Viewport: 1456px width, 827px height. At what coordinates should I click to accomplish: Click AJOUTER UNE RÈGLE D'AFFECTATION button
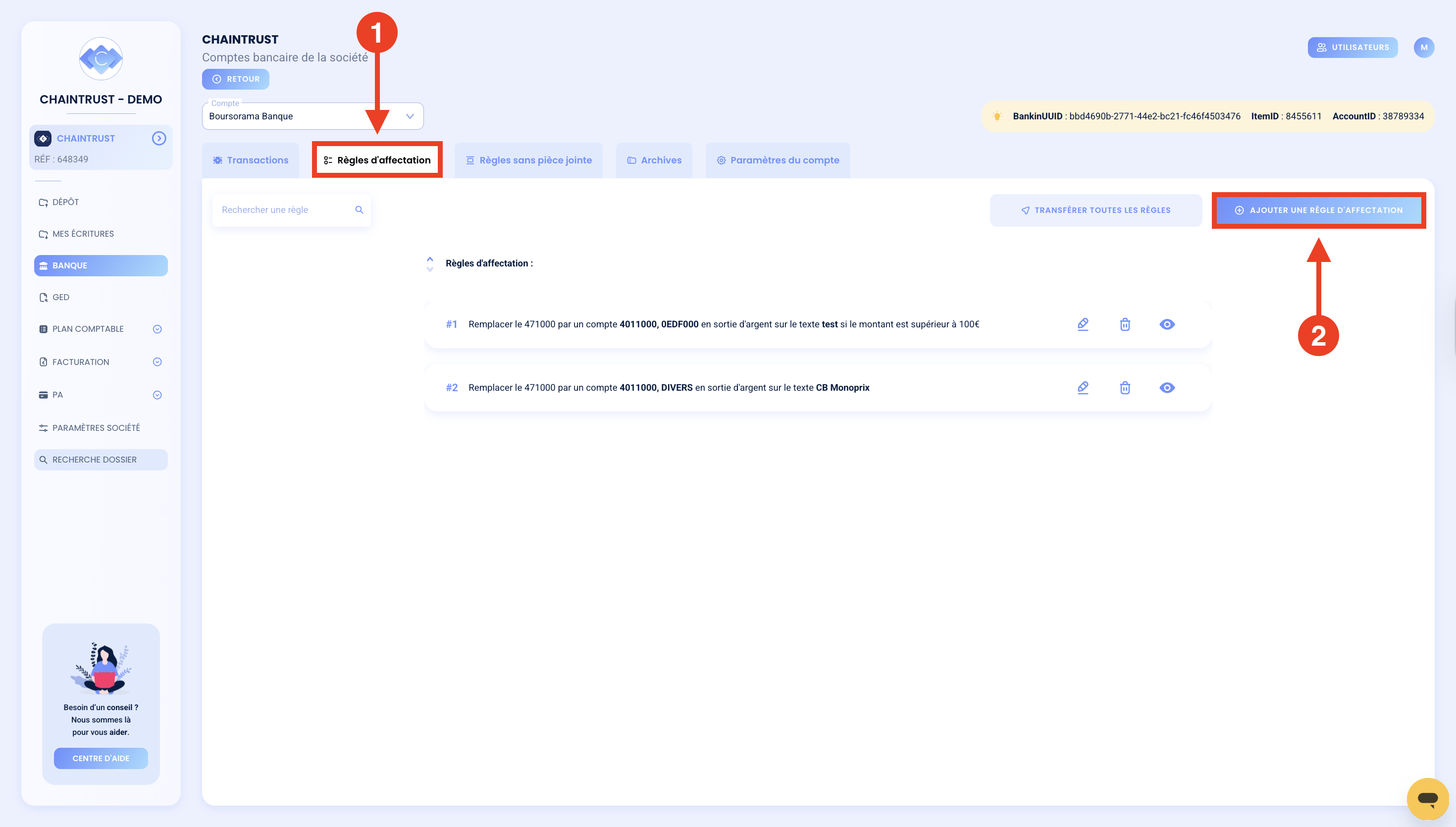coord(1319,211)
